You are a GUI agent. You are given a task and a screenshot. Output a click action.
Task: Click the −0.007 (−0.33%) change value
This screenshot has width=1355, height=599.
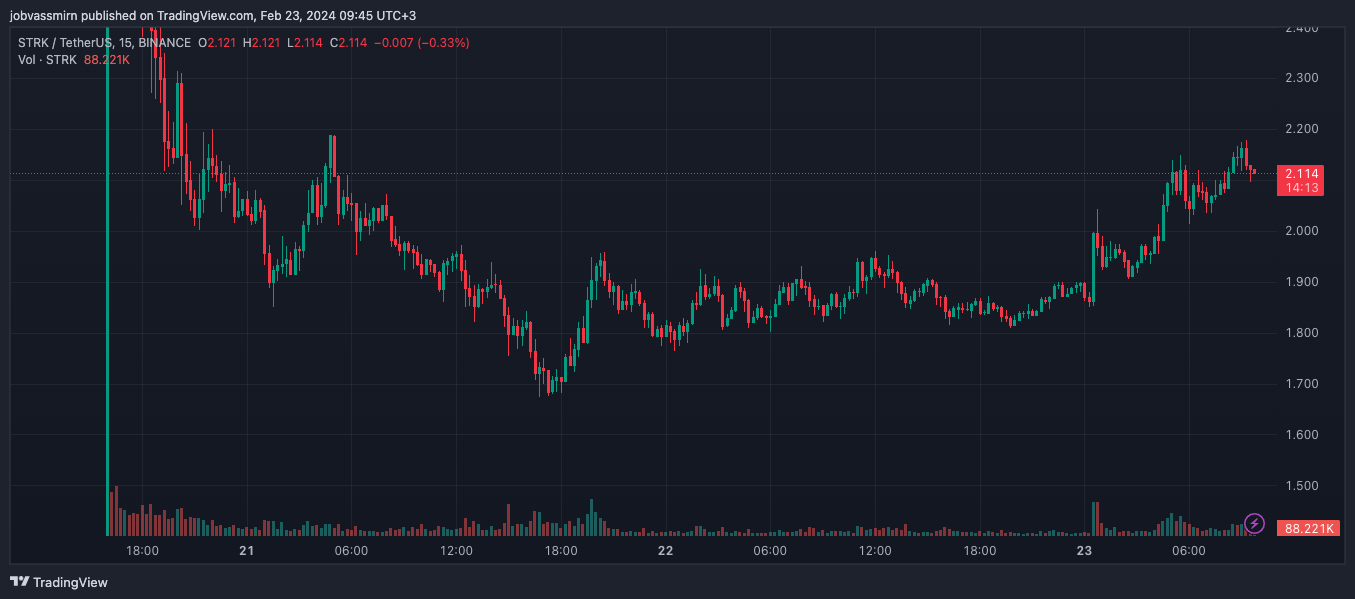(x=422, y=43)
